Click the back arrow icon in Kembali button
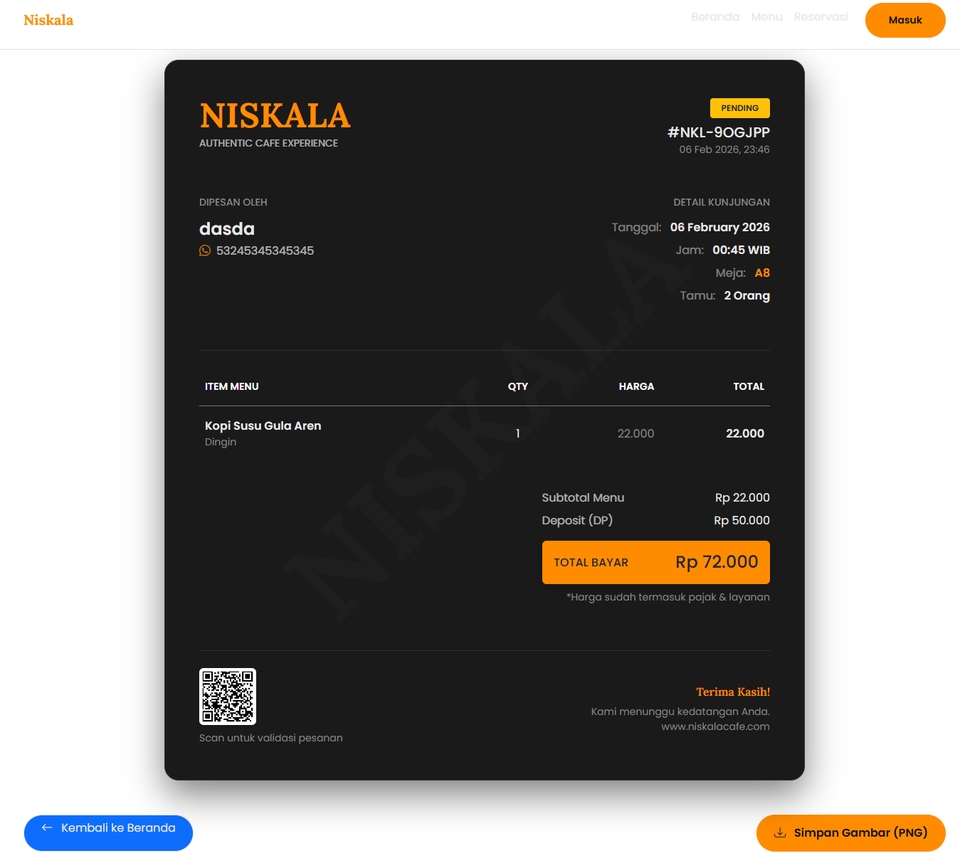The height and width of the screenshot is (868, 960). pyautogui.click(x=47, y=828)
